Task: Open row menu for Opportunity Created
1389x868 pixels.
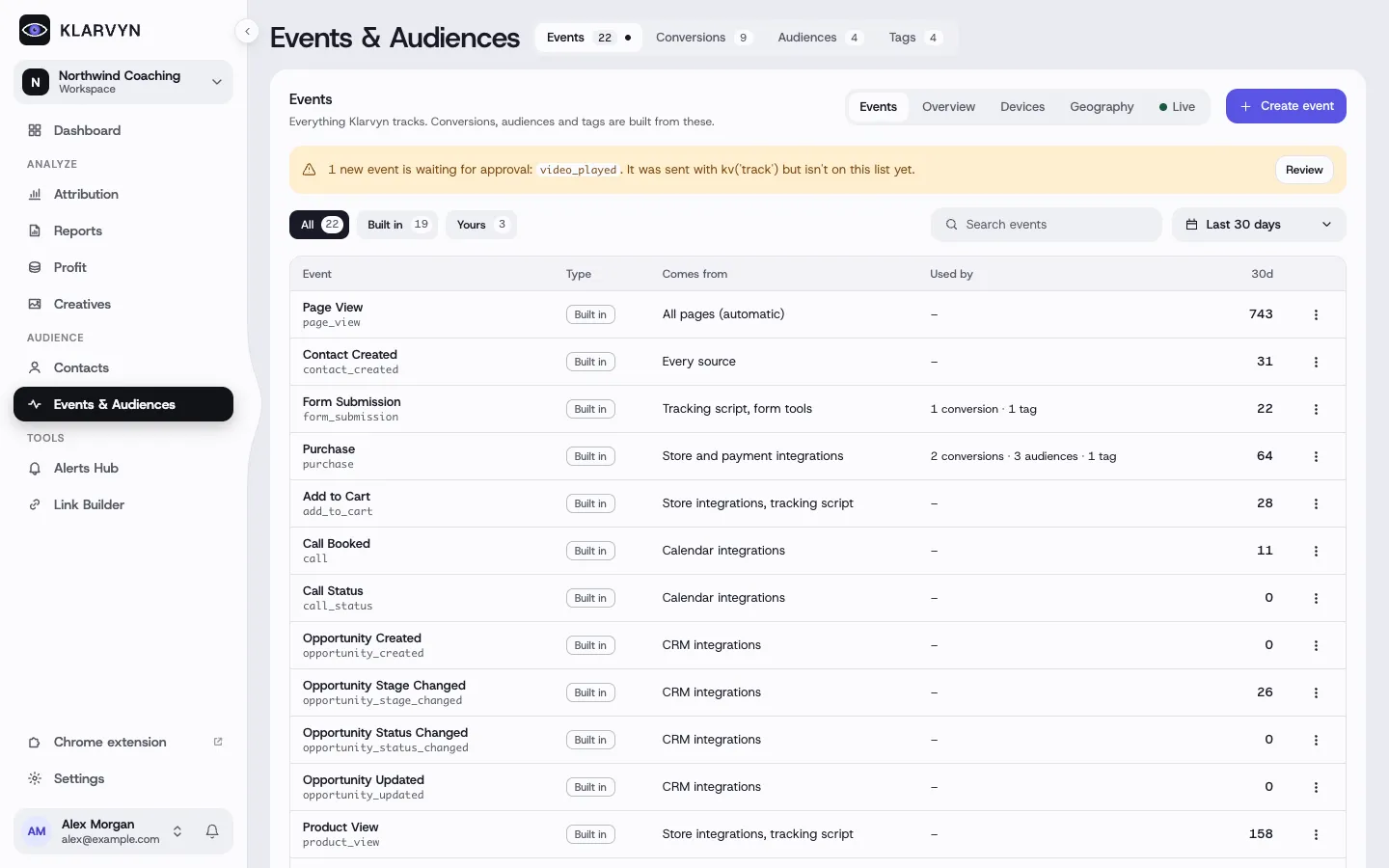Action: tap(1316, 645)
